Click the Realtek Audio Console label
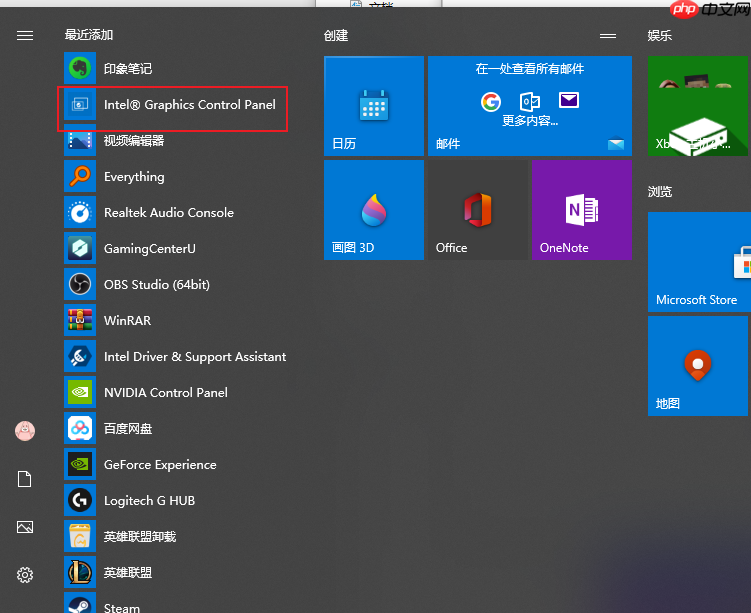Image resolution: width=751 pixels, height=613 pixels. click(169, 212)
